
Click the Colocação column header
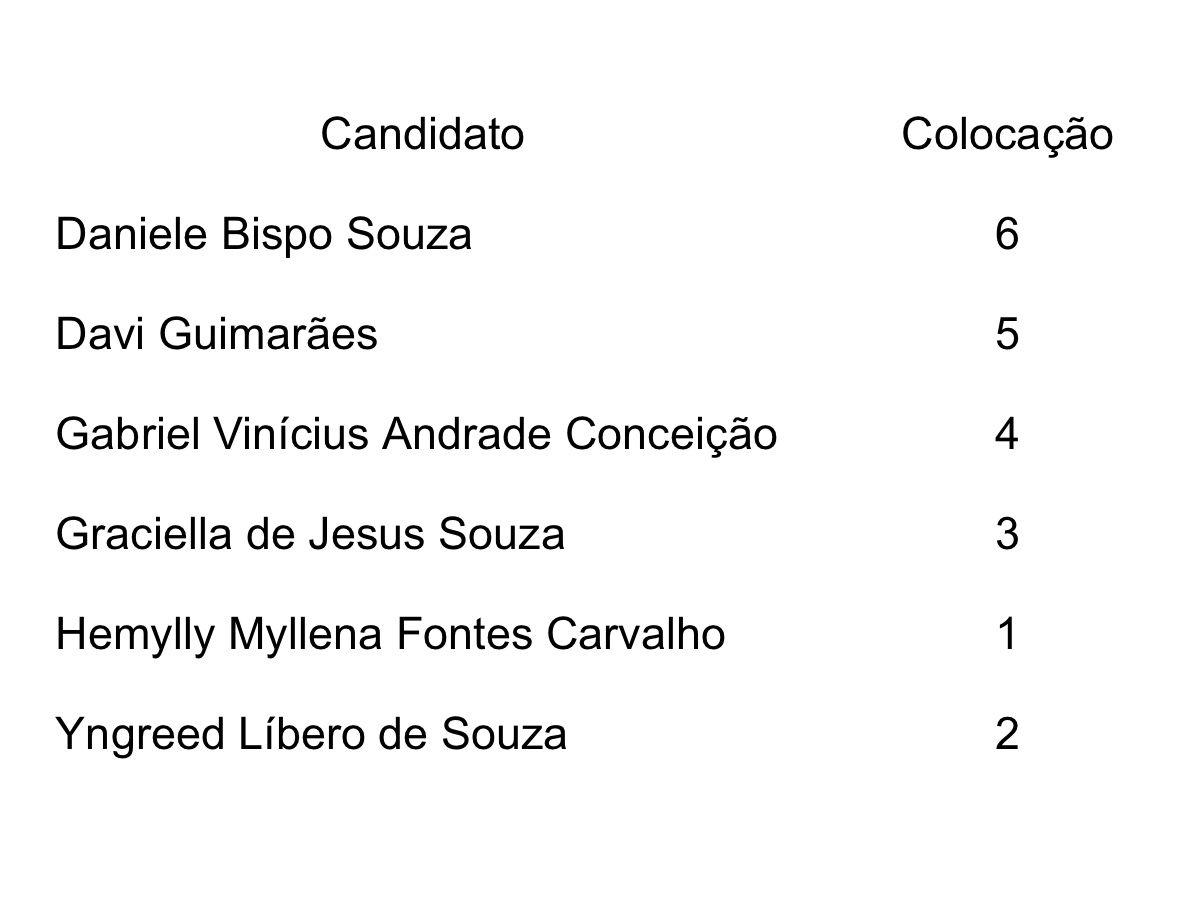[x=1007, y=137]
